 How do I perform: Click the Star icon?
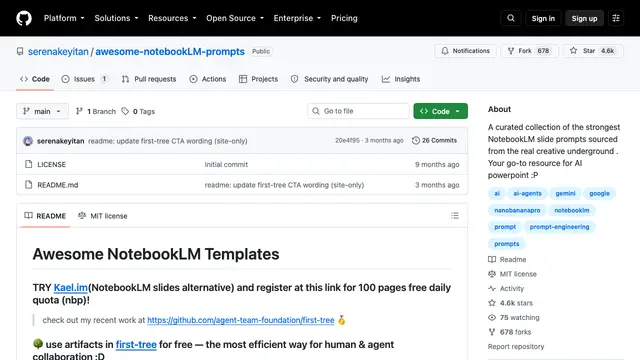pos(573,51)
